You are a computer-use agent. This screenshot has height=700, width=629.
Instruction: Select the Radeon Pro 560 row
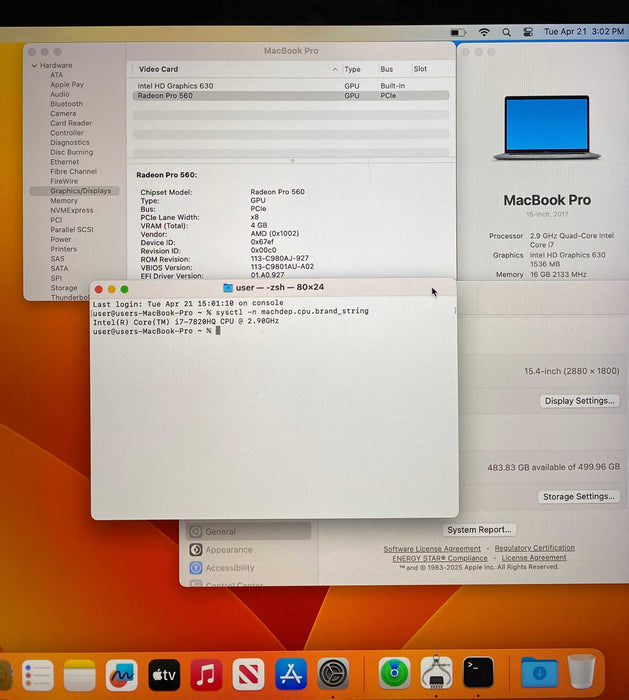click(291, 96)
